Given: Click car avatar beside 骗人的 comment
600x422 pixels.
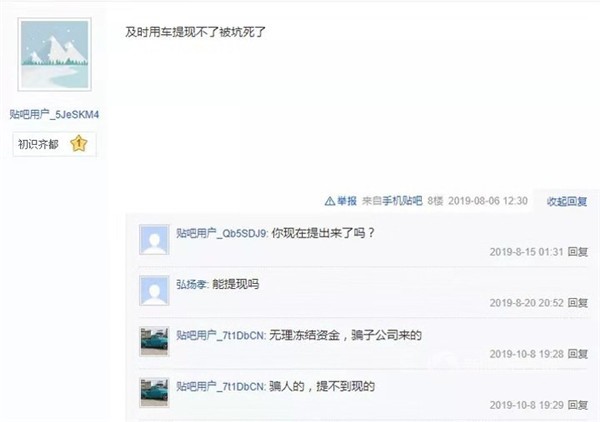Looking at the screenshot, I should (x=154, y=392).
